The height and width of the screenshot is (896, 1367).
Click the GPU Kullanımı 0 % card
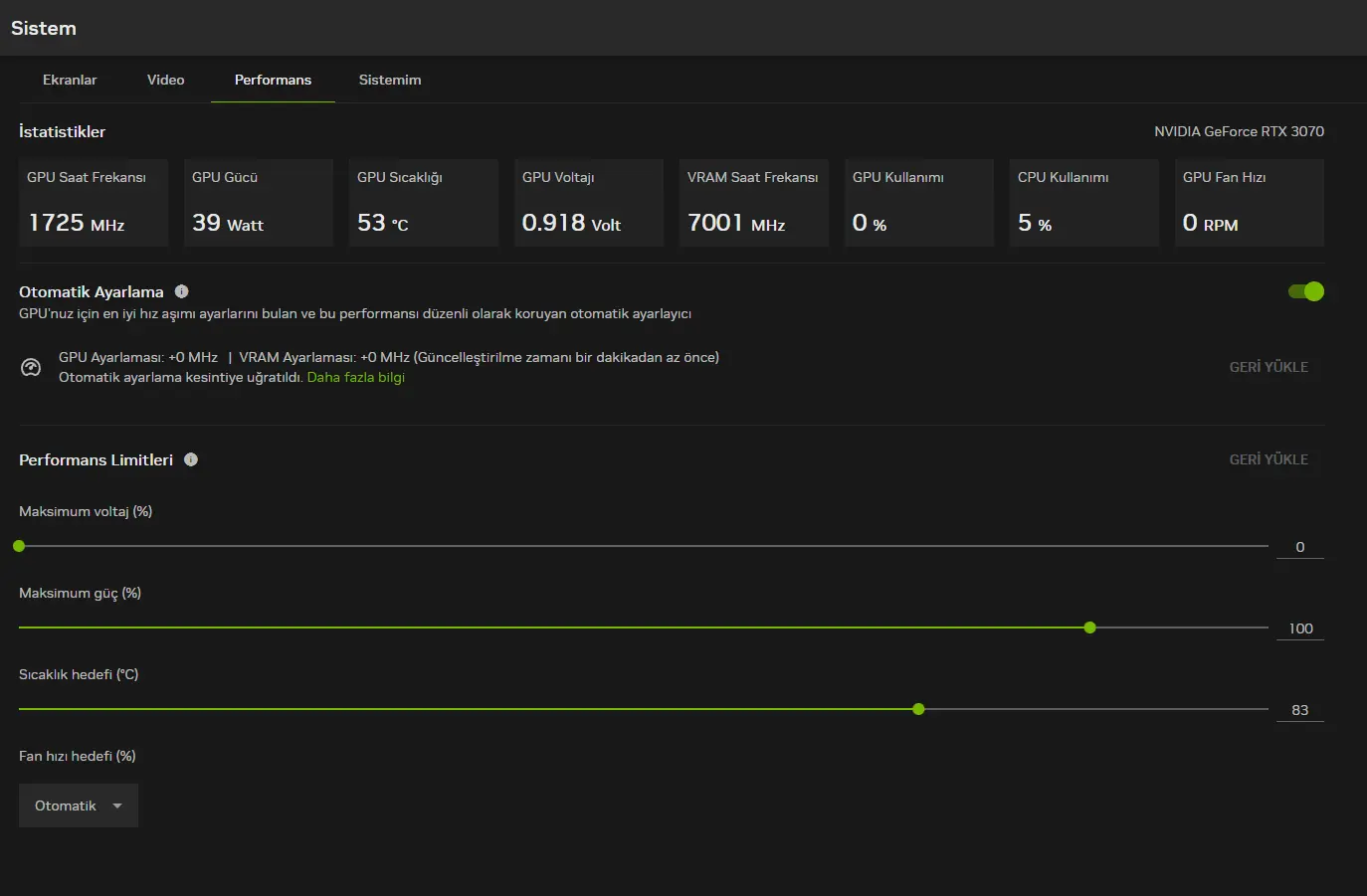919,203
